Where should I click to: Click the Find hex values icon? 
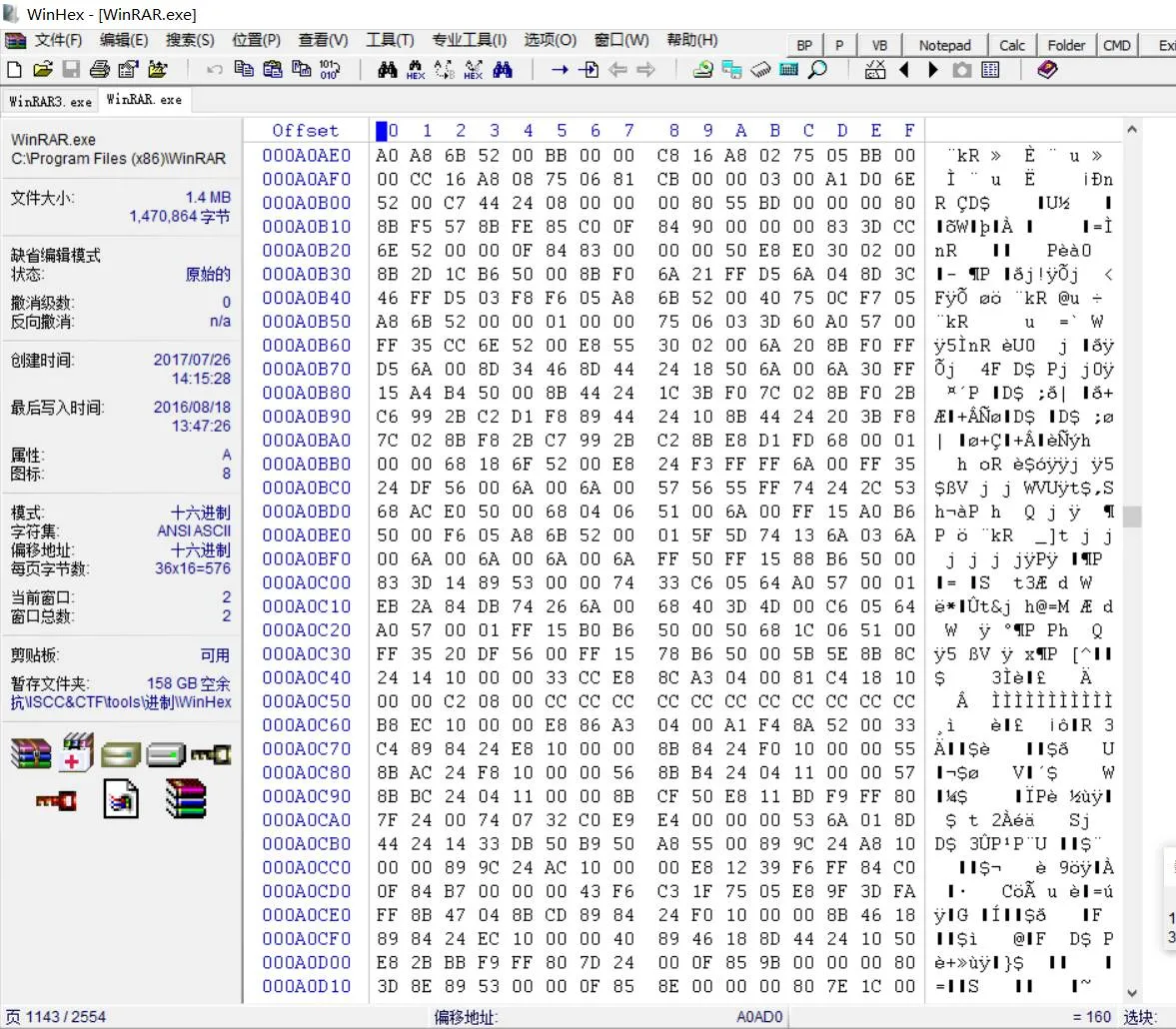(x=416, y=70)
